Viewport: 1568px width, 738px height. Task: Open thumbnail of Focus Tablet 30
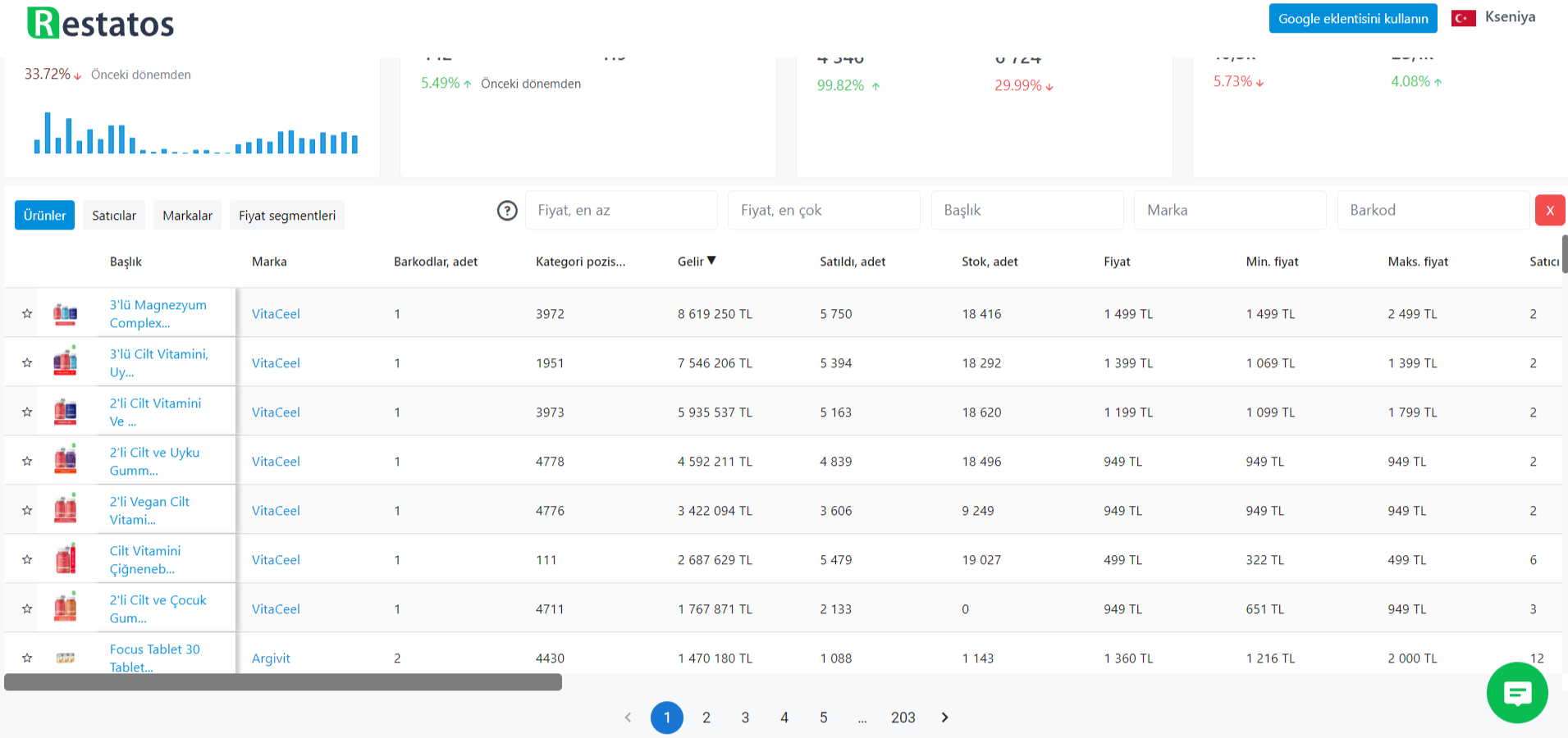coord(66,658)
